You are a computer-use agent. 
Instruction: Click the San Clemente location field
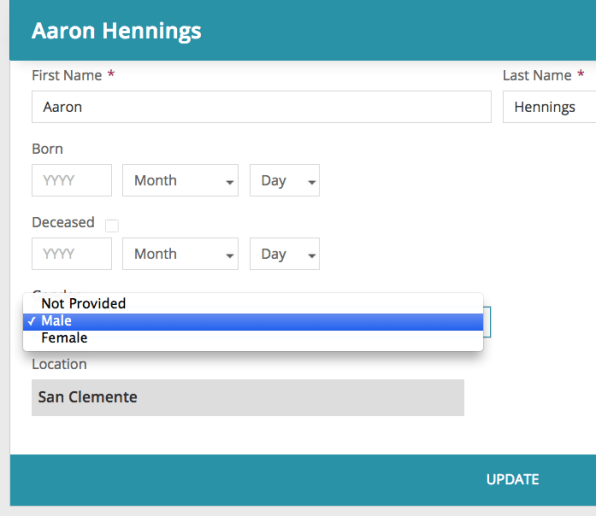[248, 397]
